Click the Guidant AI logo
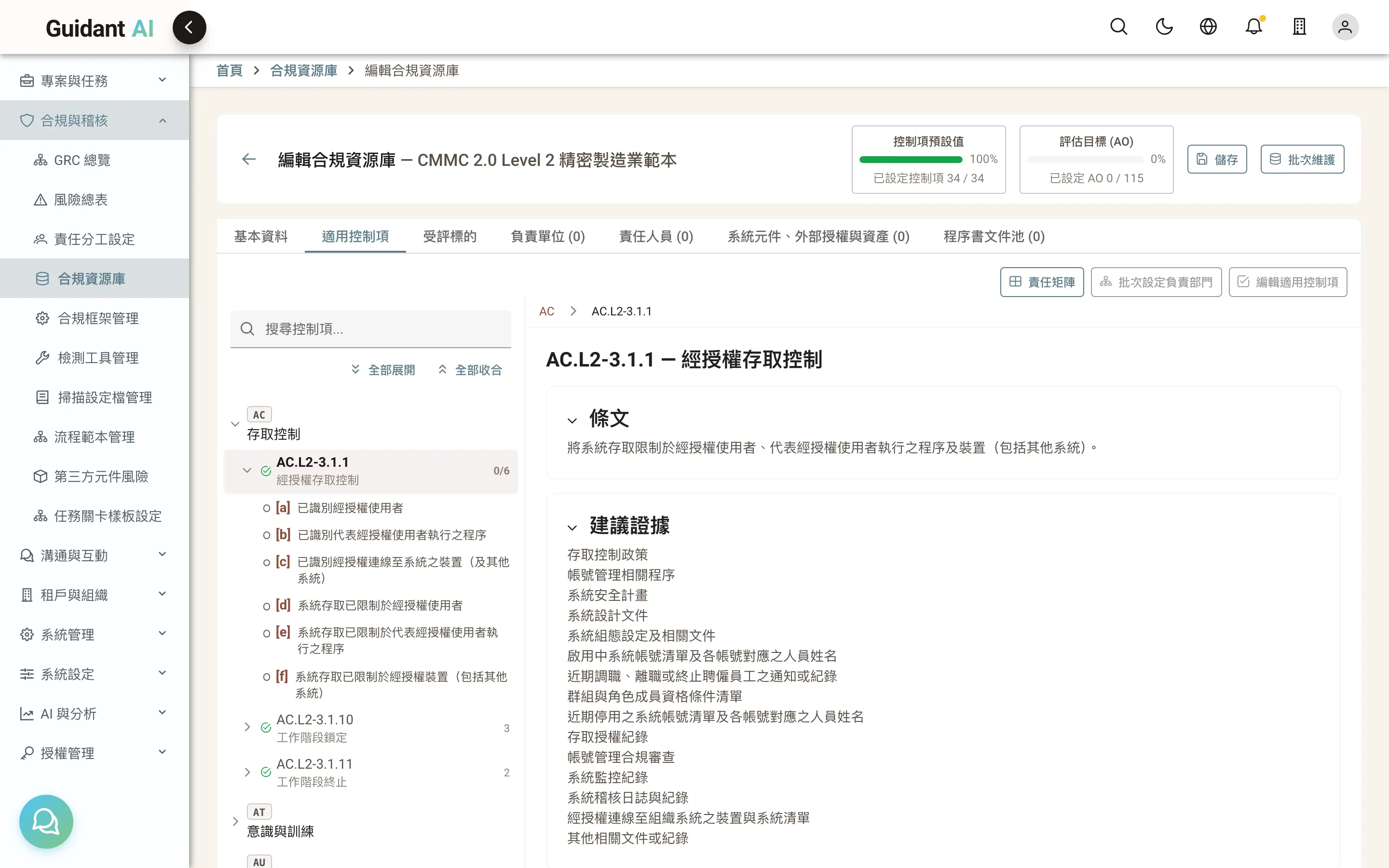The image size is (1389, 868). (99, 28)
